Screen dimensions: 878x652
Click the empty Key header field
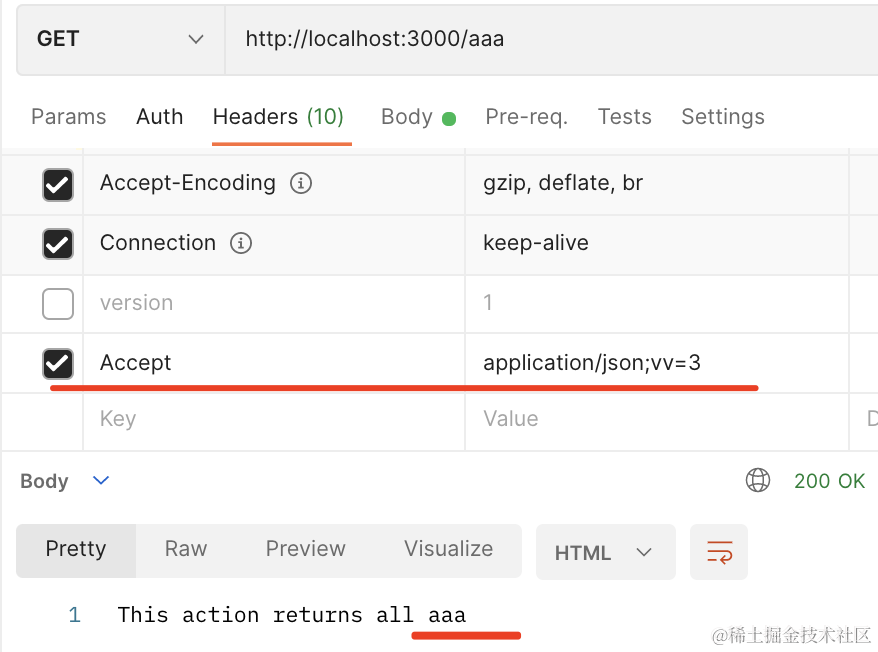[270, 419]
